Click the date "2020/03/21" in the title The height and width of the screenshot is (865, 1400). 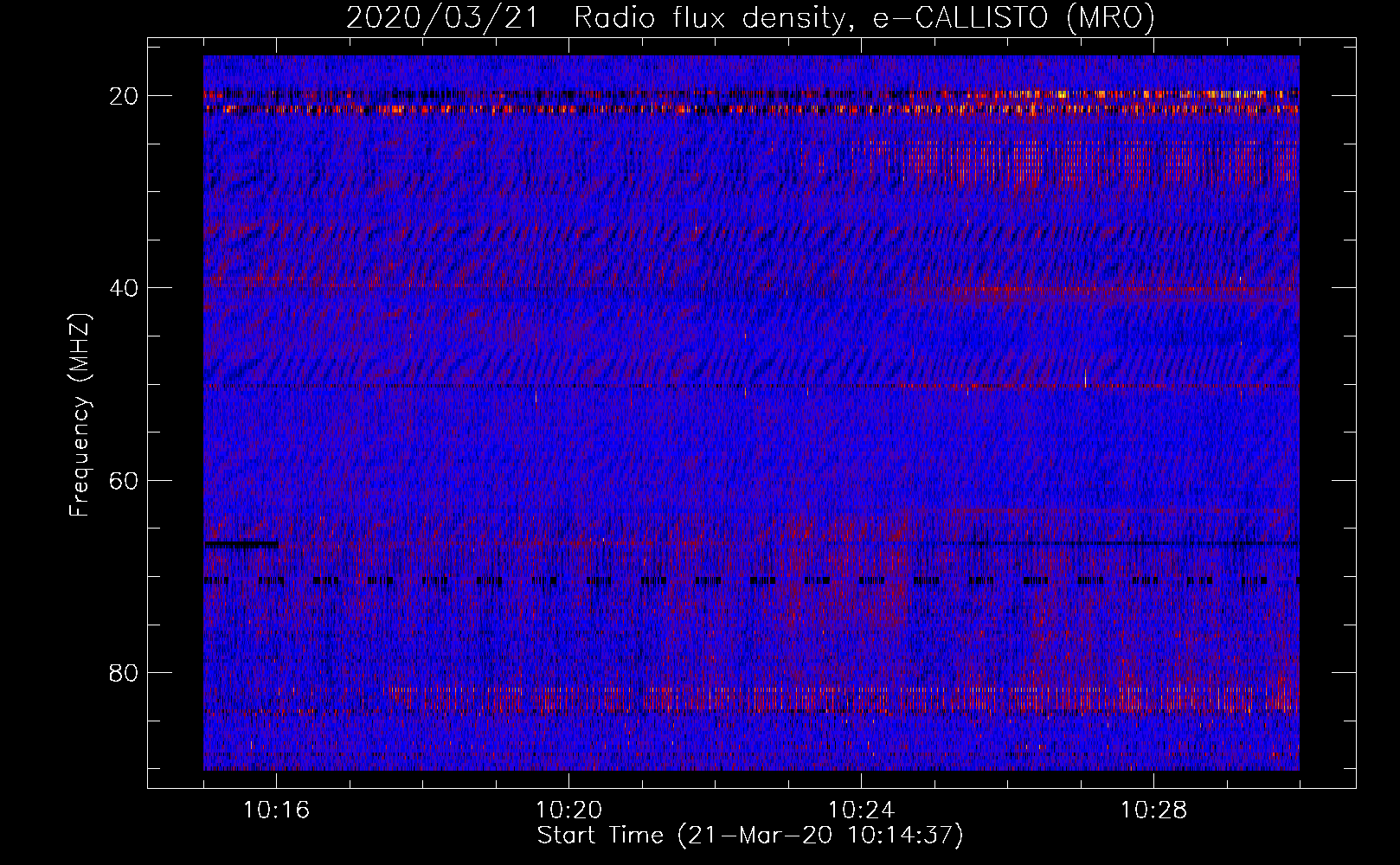coord(442,17)
